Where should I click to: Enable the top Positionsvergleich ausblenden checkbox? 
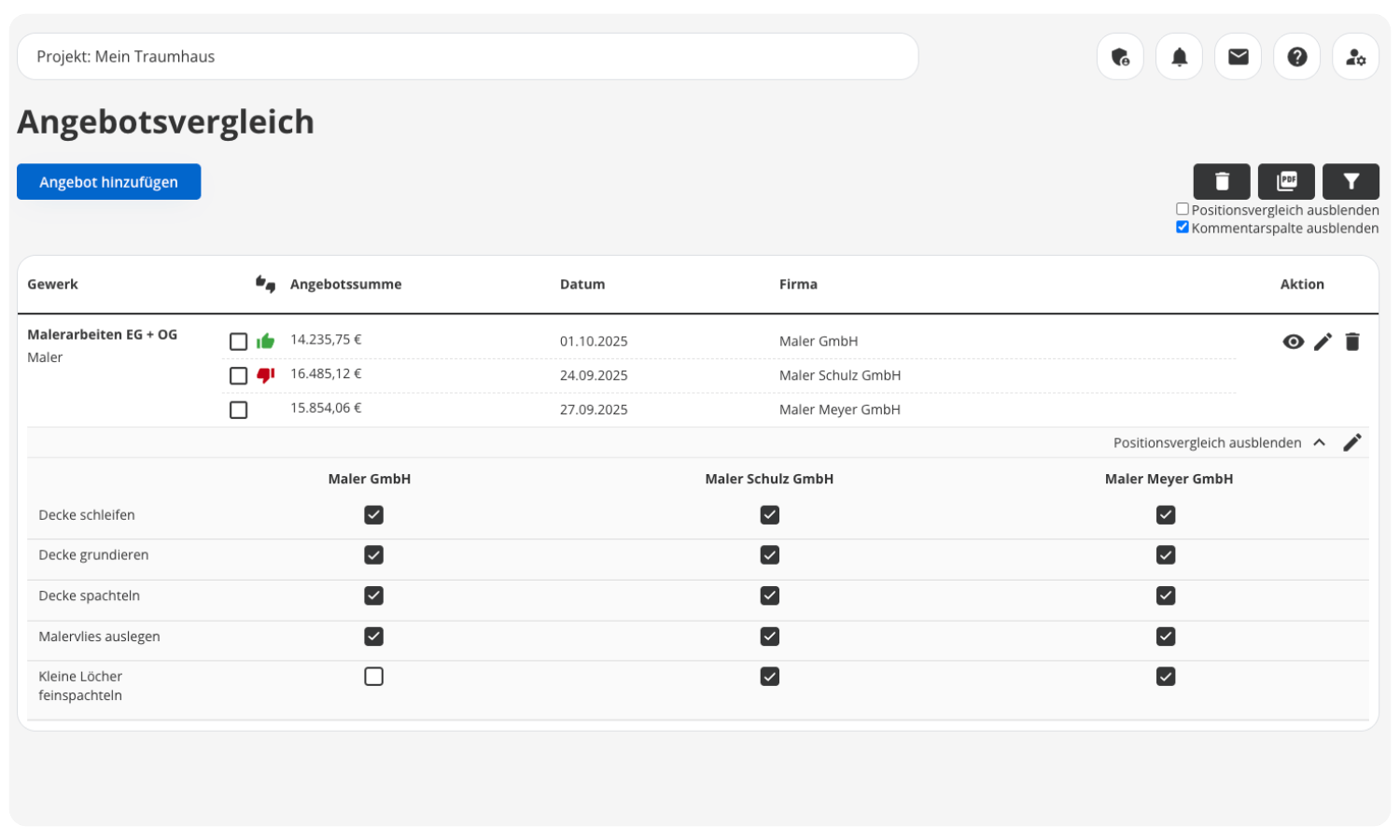(x=1183, y=209)
